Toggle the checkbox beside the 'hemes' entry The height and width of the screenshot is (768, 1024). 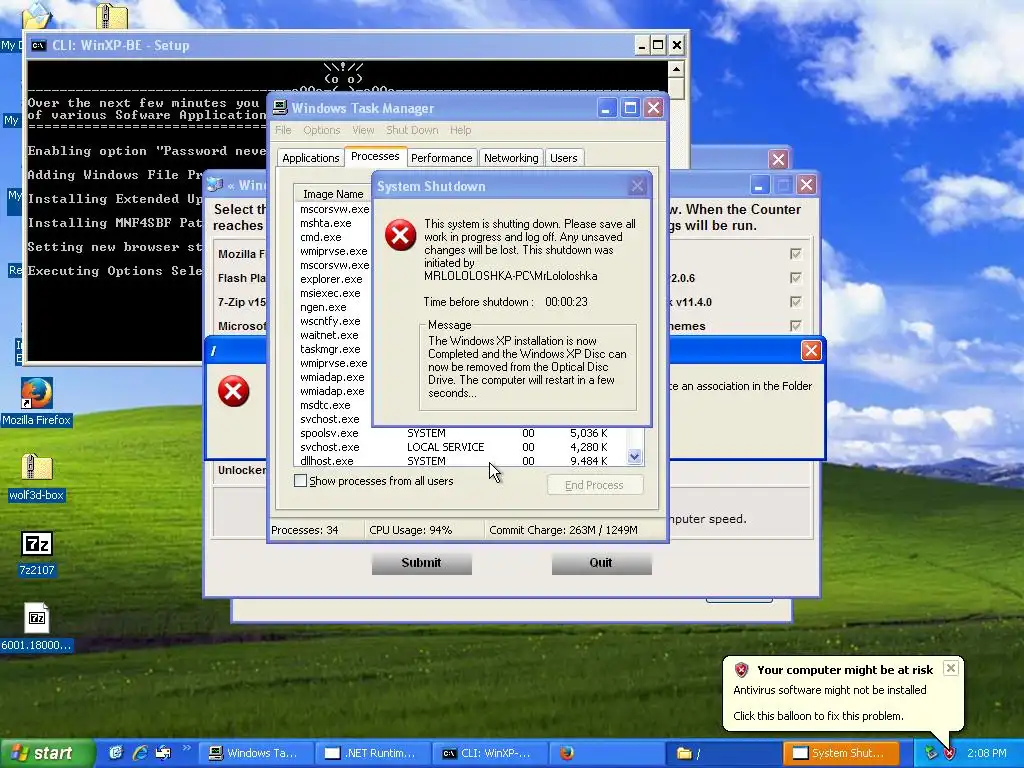click(x=795, y=325)
